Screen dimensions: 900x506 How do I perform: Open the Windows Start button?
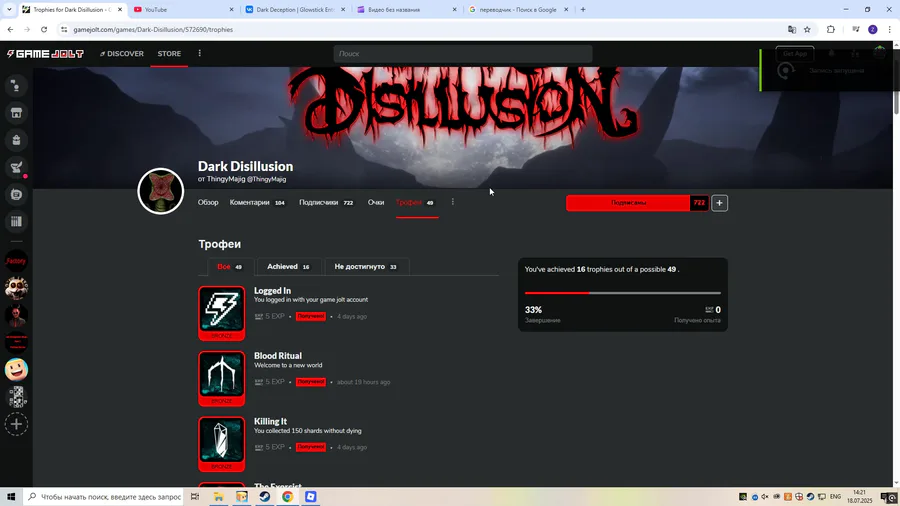pyautogui.click(x=11, y=497)
